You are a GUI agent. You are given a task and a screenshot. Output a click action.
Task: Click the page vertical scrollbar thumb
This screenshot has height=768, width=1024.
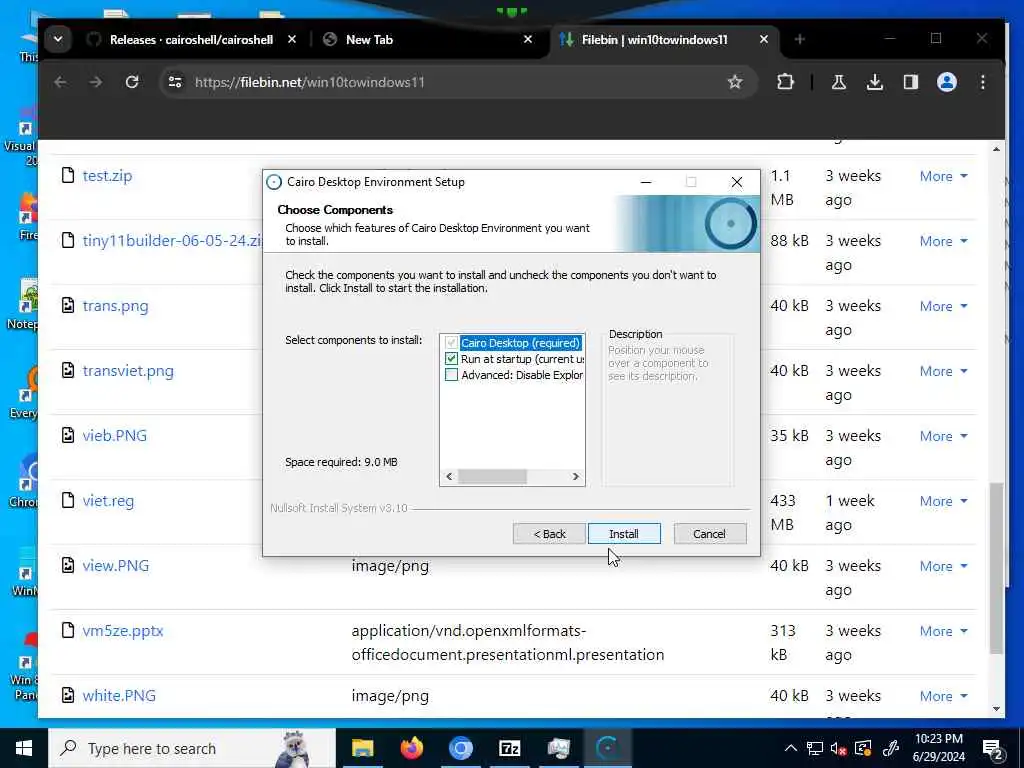[x=996, y=568]
